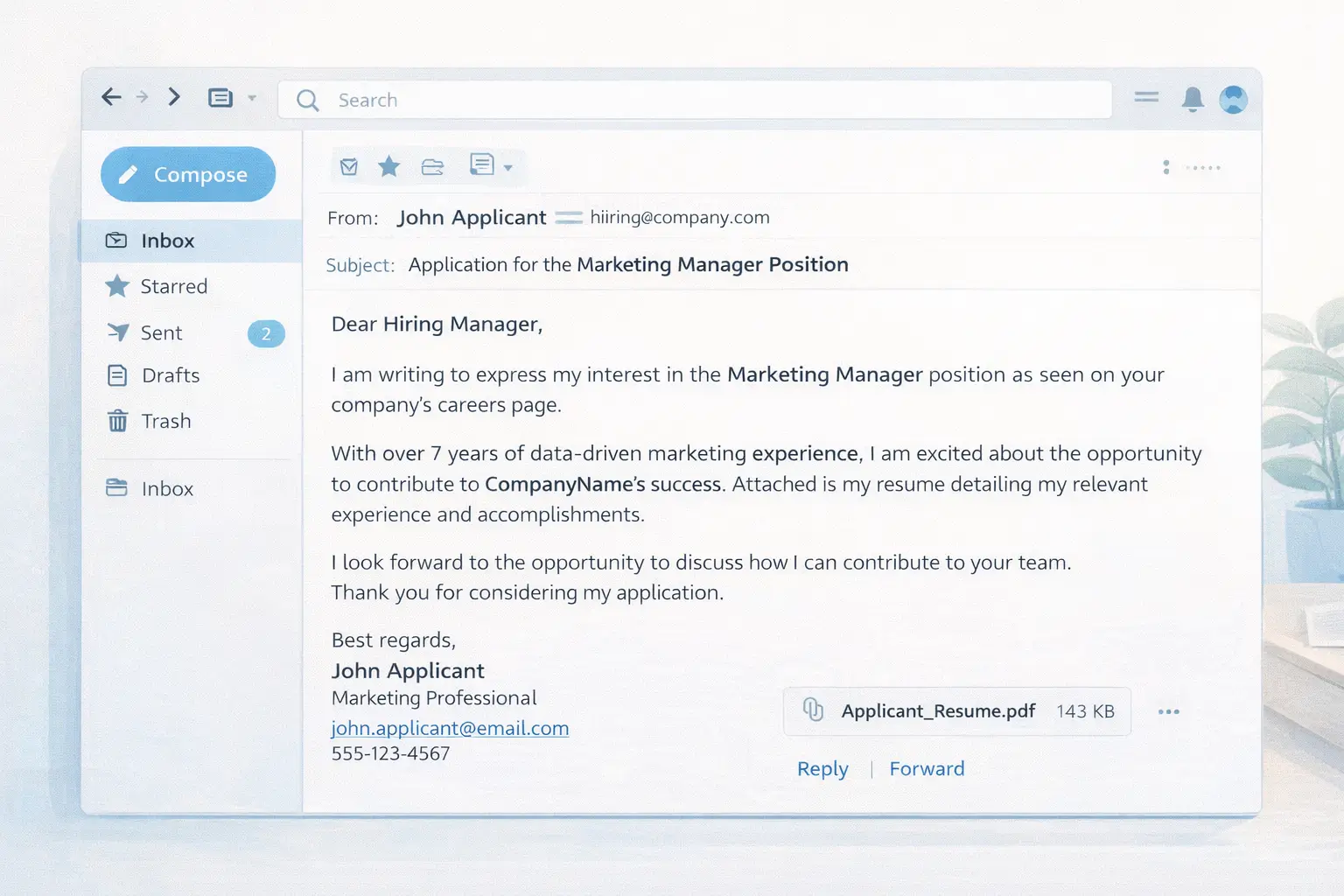Screen dimensions: 1344x896
Task: Switch to the Starred folder
Action: pyautogui.click(x=173, y=286)
